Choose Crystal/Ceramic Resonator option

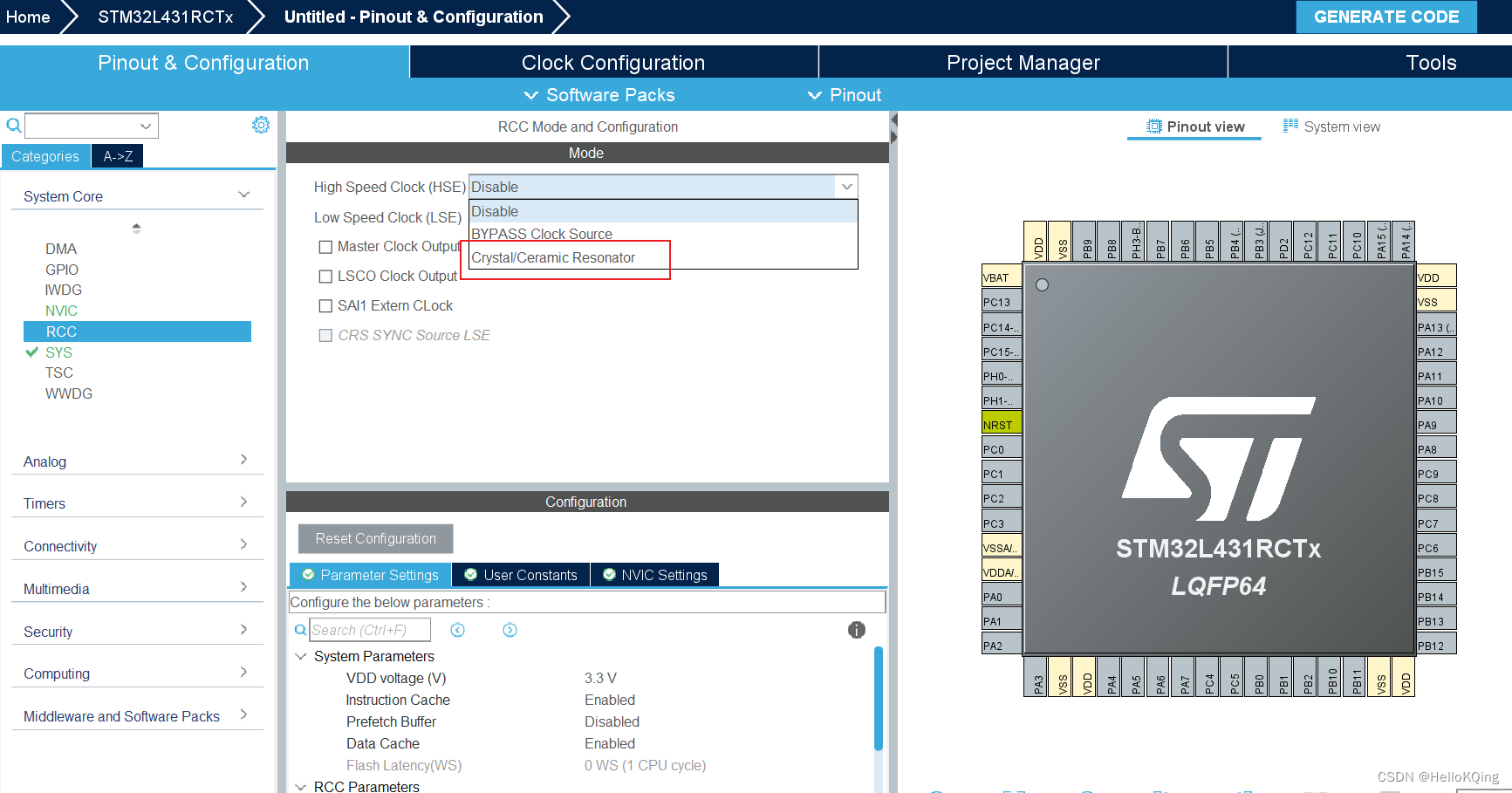click(x=663, y=257)
